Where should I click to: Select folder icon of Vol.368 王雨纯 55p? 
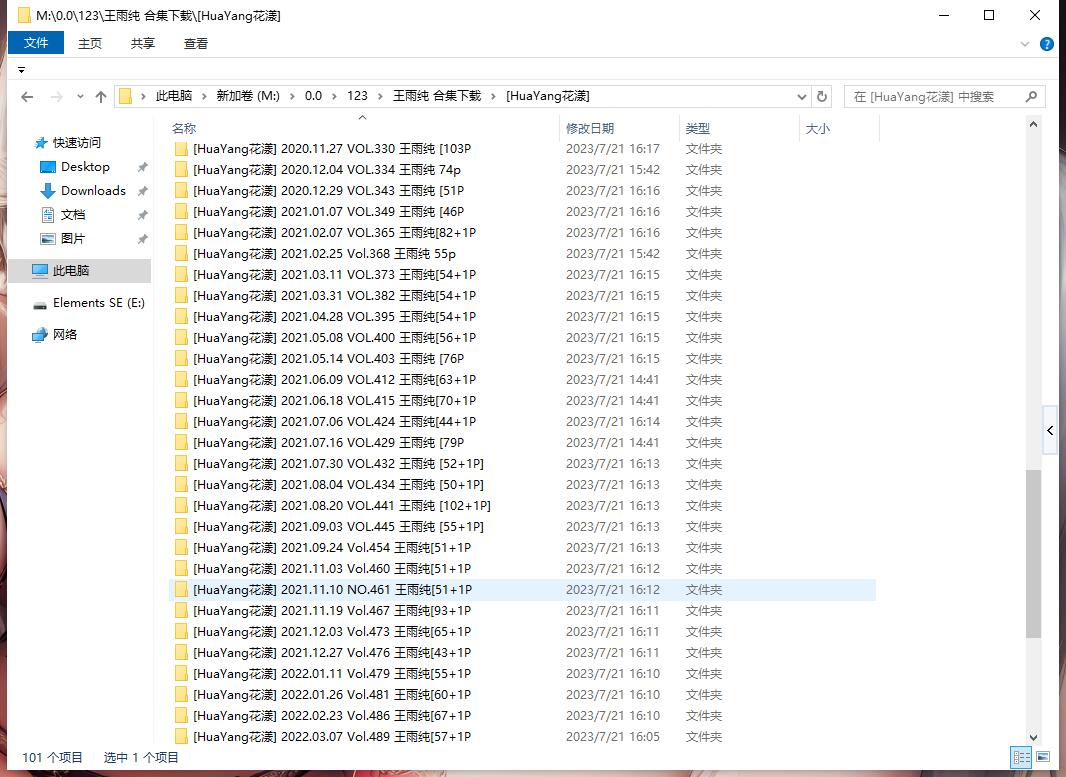pyautogui.click(x=181, y=254)
